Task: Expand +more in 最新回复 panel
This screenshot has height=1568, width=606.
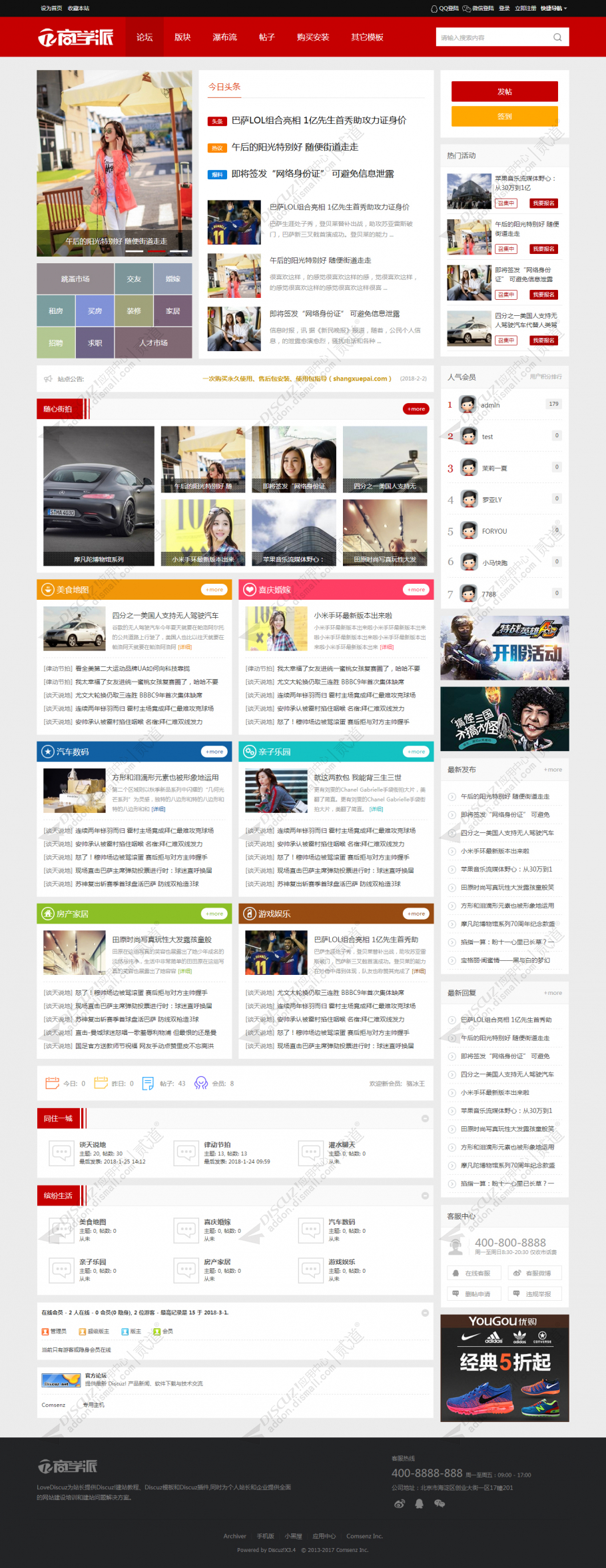Action: [553, 993]
